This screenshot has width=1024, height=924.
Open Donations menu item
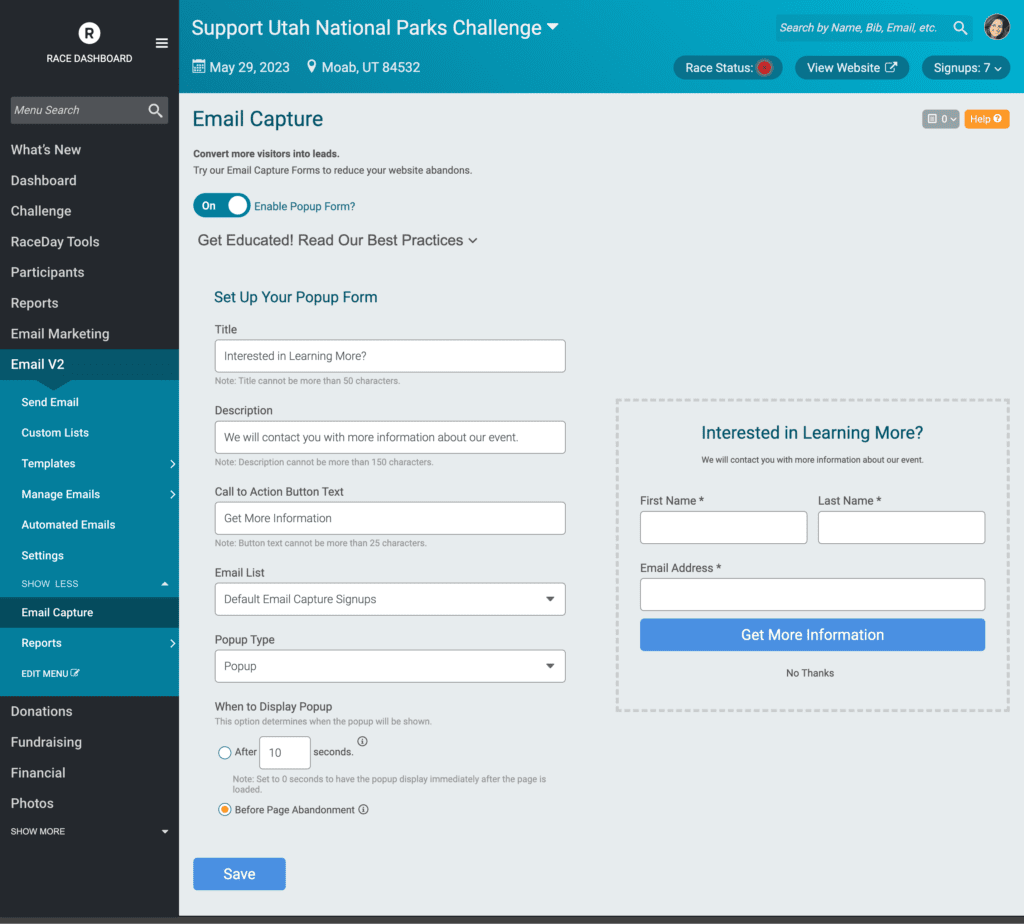point(41,711)
